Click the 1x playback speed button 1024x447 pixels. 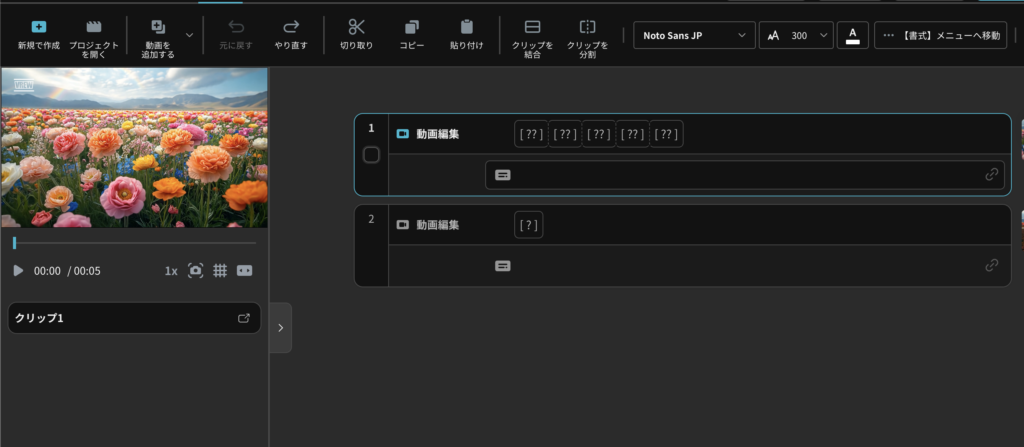click(171, 271)
